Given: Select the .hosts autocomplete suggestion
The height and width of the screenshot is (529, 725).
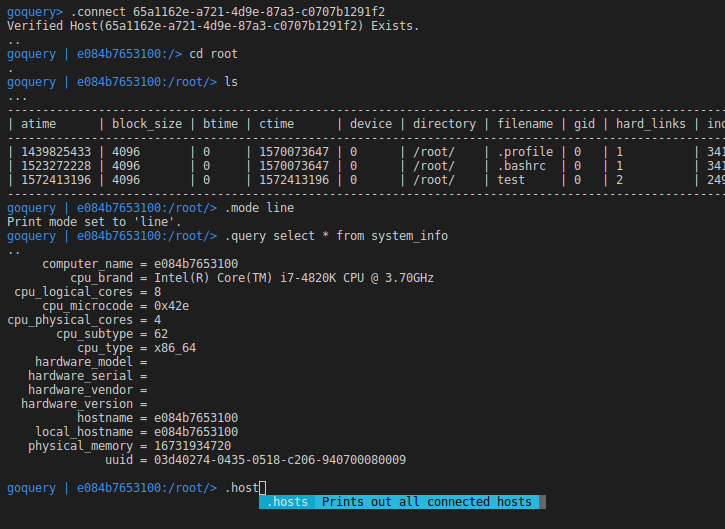Looking at the screenshot, I should pyautogui.click(x=287, y=502).
